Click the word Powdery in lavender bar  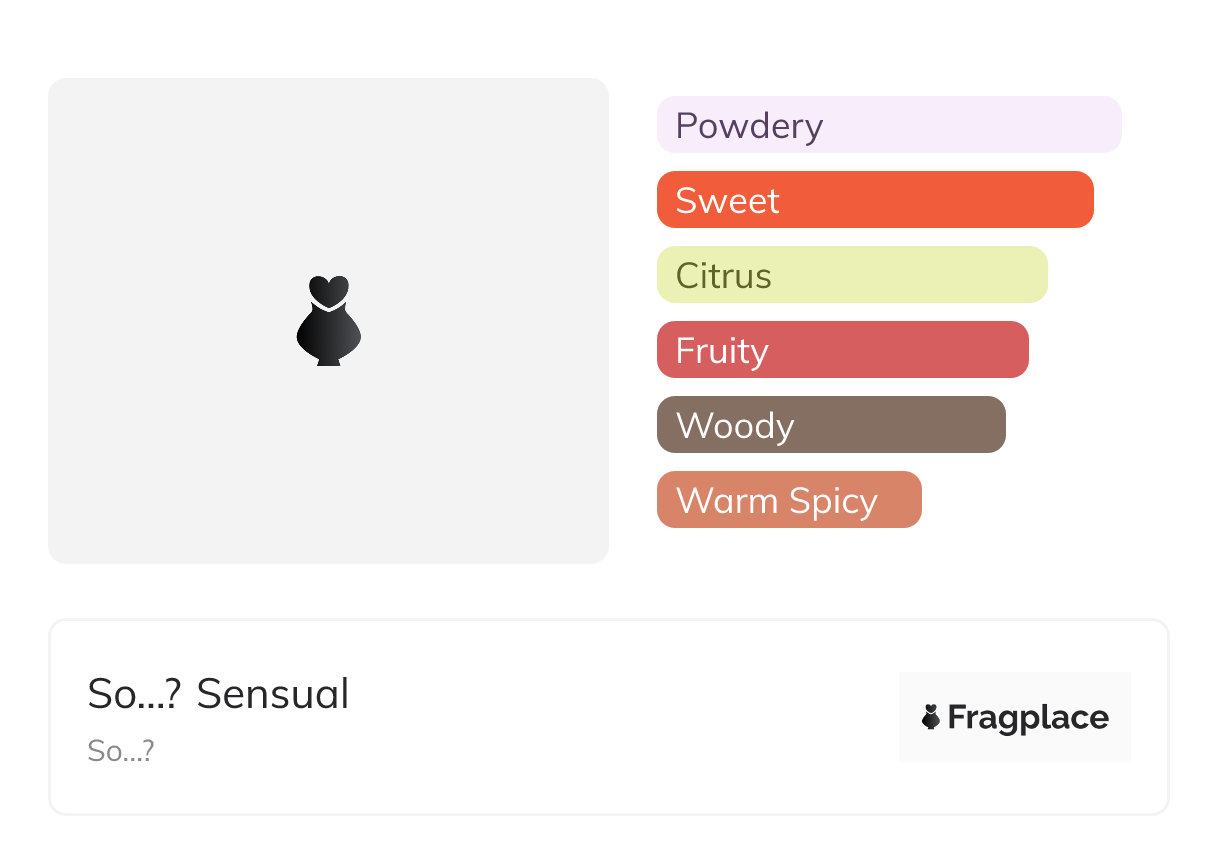pyautogui.click(x=749, y=126)
